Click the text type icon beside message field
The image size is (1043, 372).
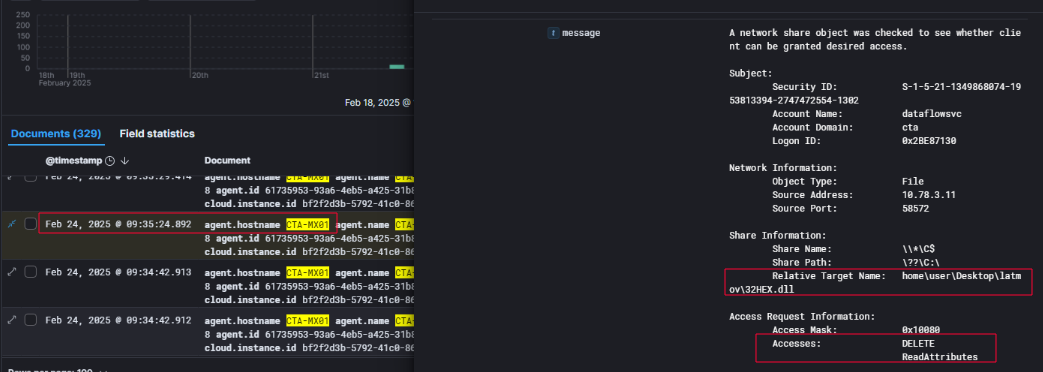click(x=553, y=32)
